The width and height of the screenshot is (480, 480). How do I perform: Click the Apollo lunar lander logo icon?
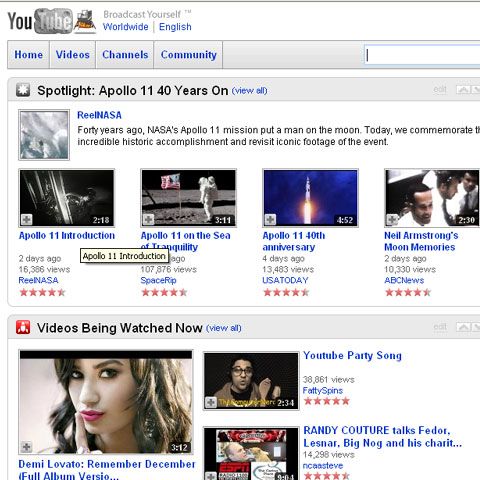(85, 22)
